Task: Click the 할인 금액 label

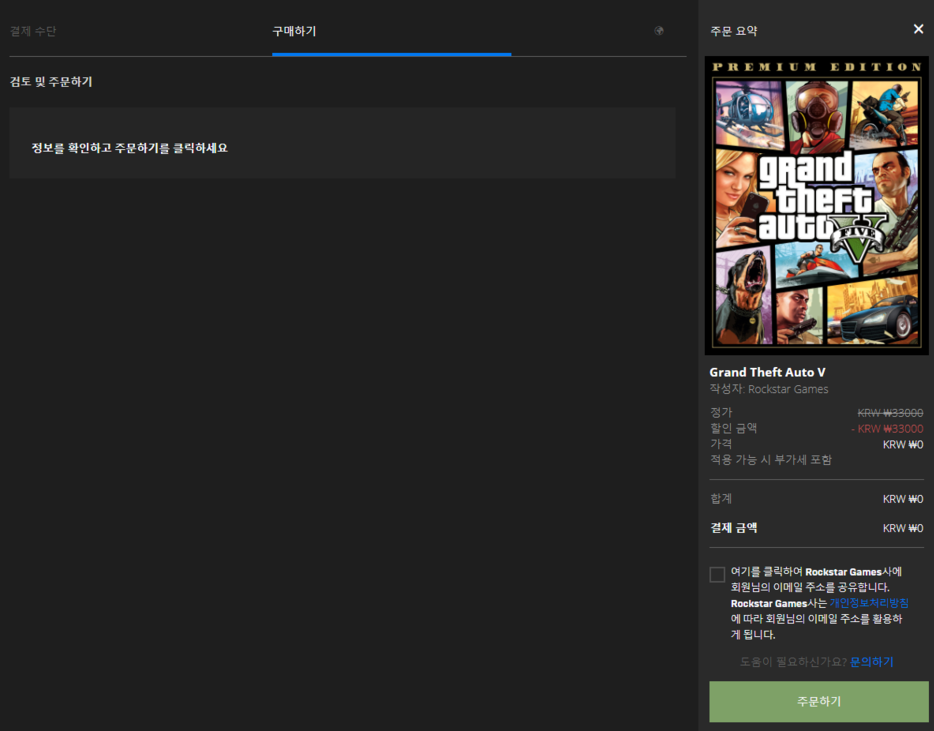Action: 733,428
